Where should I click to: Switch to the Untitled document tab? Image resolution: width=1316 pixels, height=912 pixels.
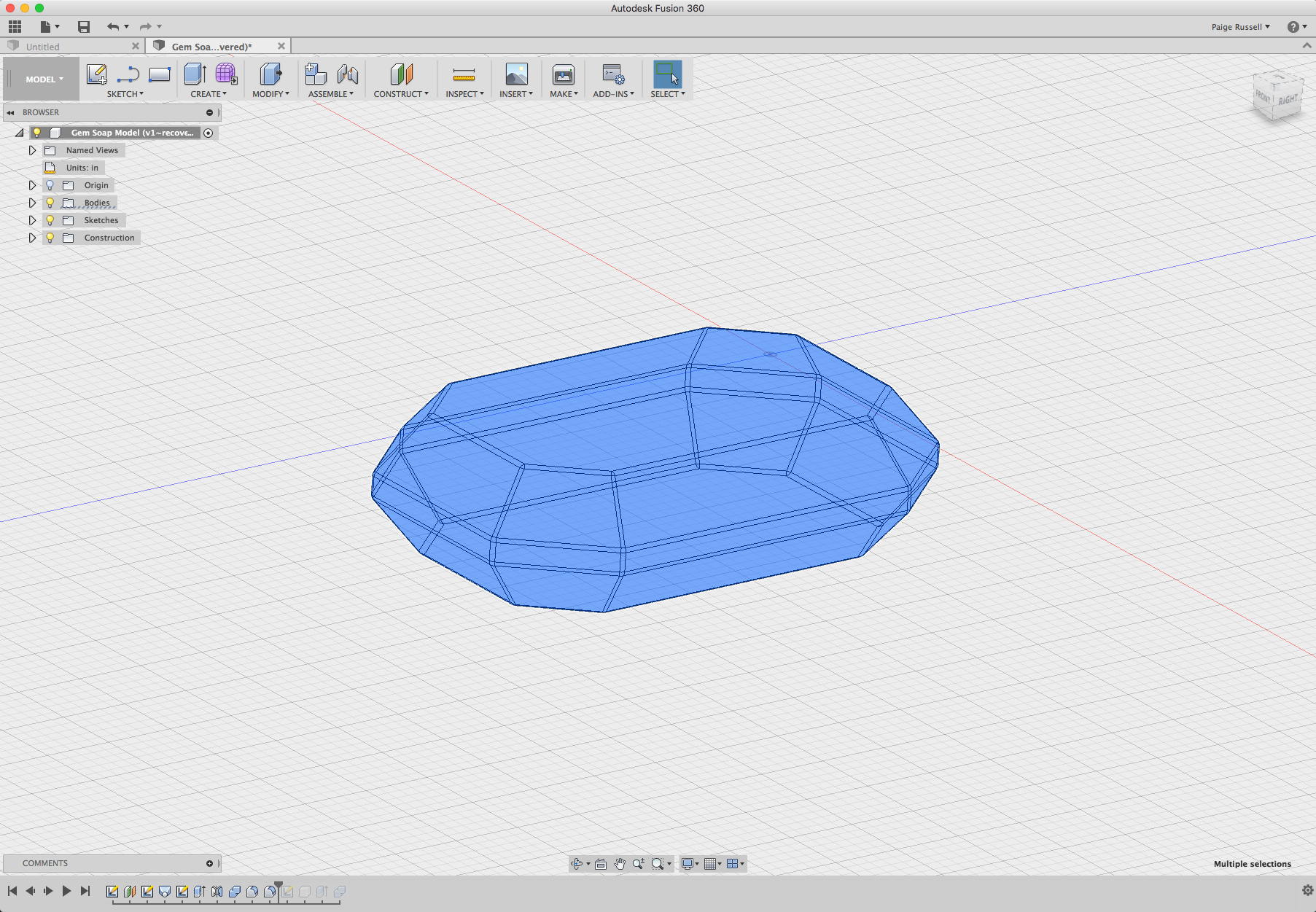(x=44, y=45)
